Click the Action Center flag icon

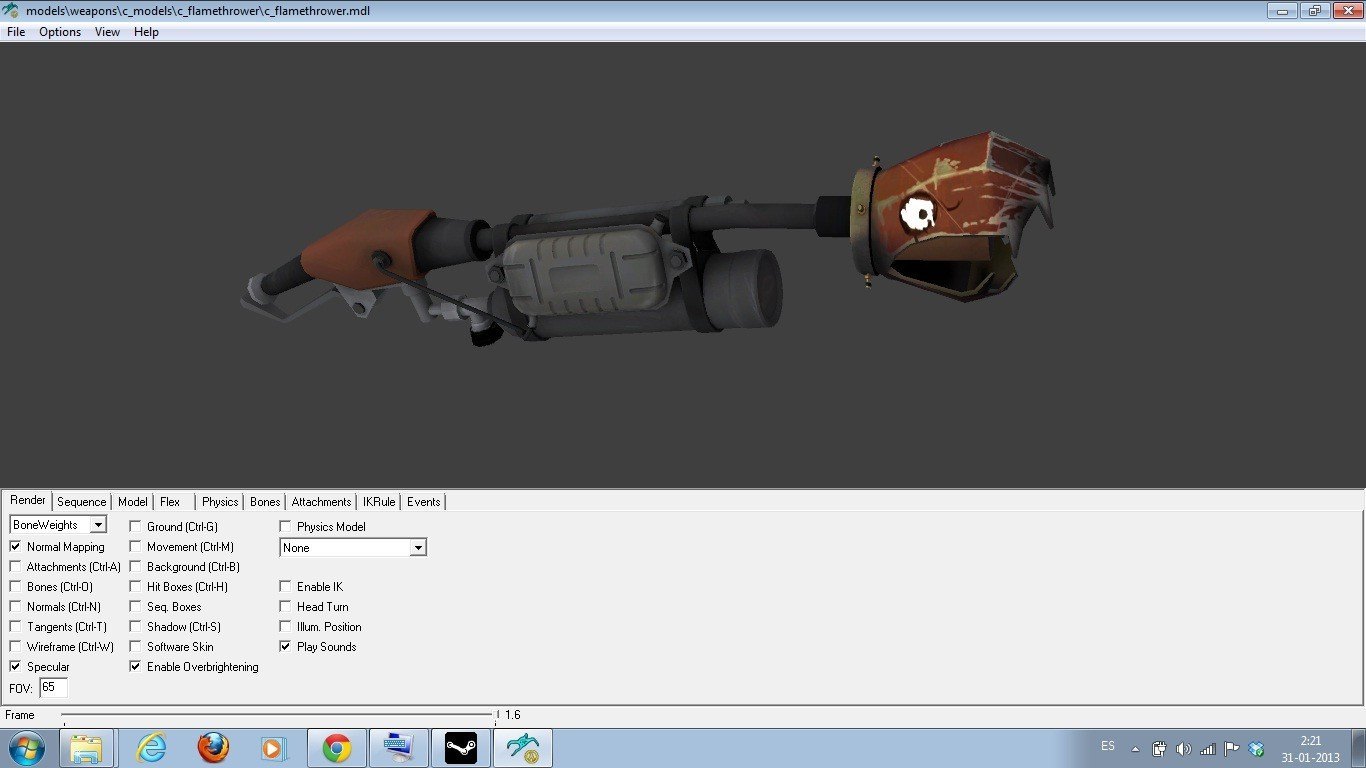pos(1232,748)
